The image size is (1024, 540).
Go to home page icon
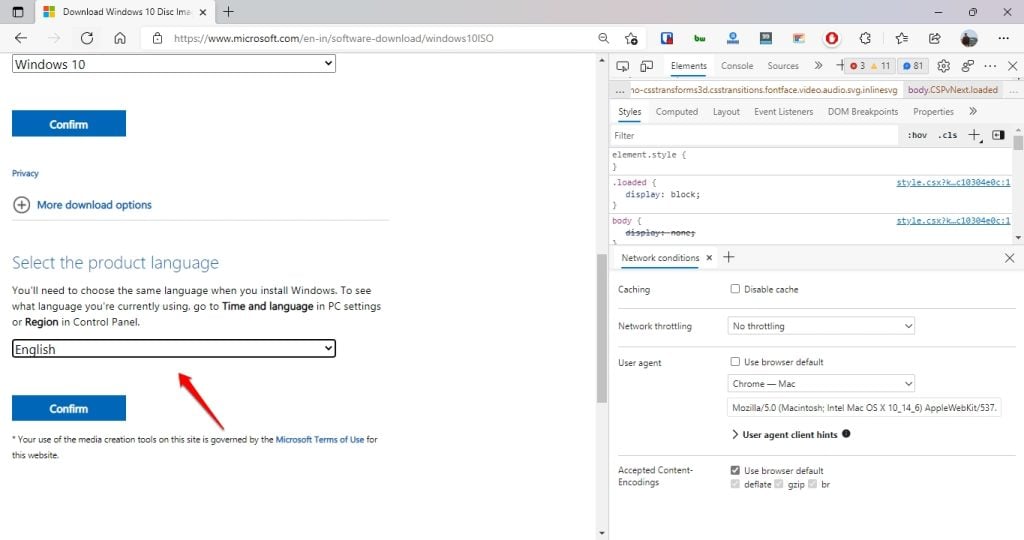(120, 39)
